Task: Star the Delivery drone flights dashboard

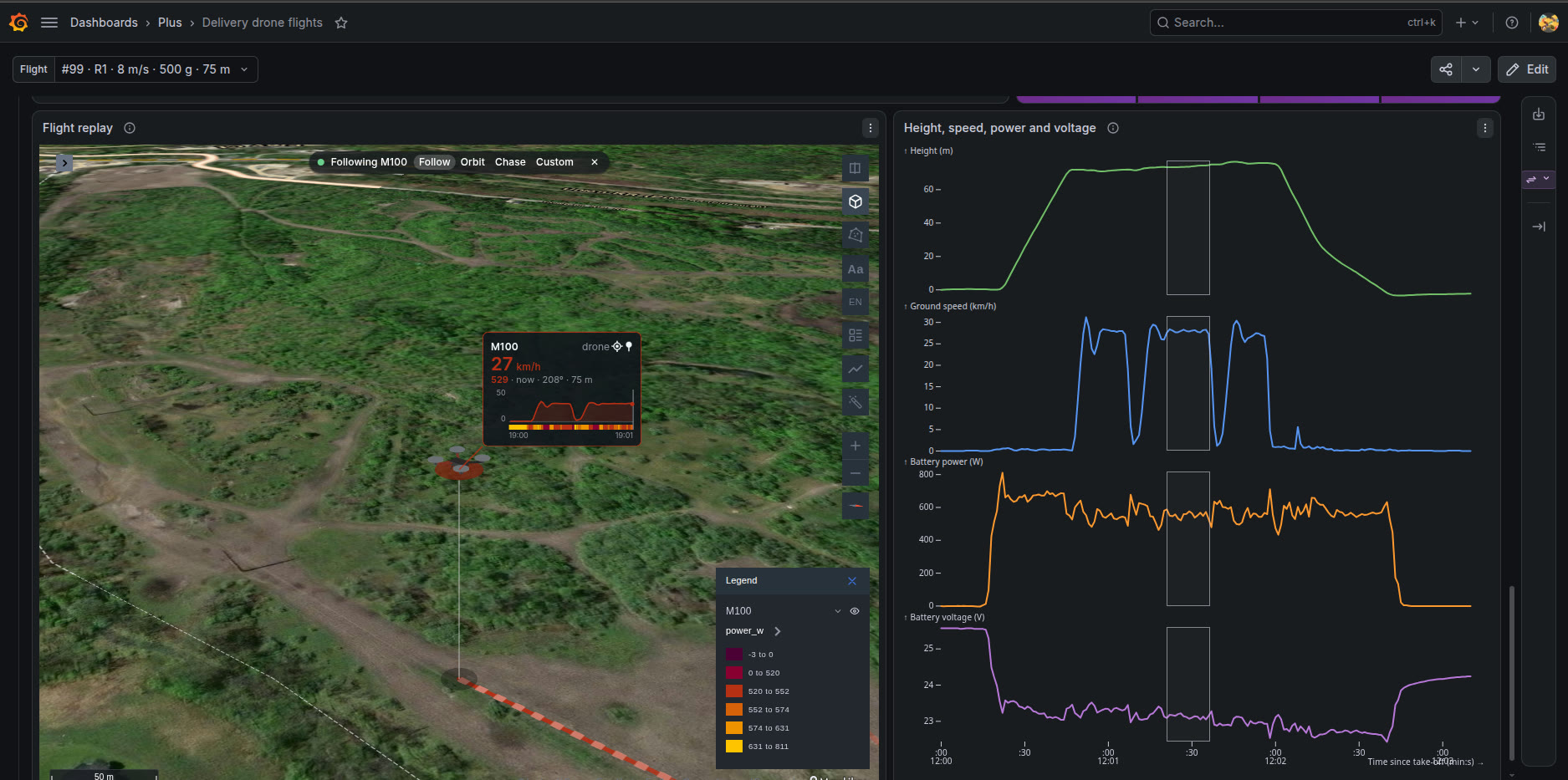Action: click(341, 23)
